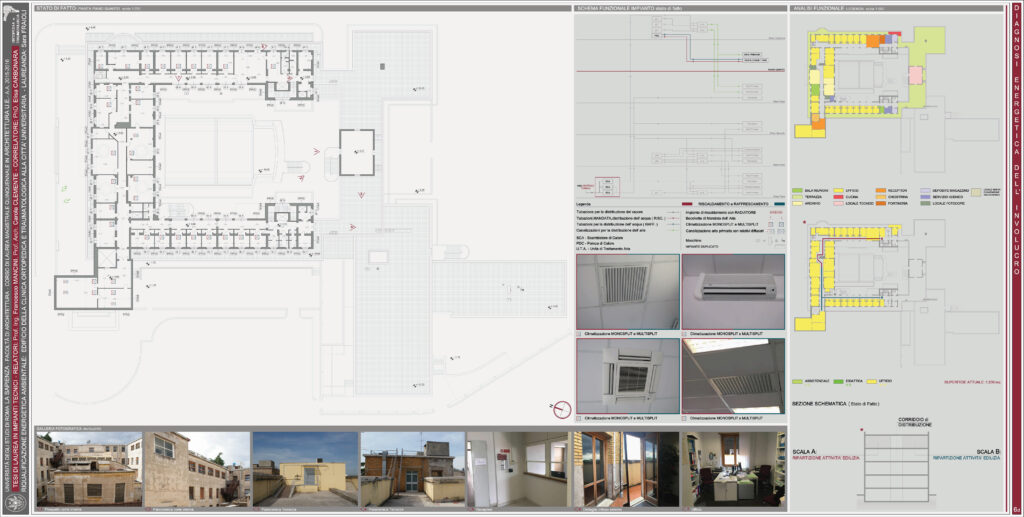
Task: Select the DIDATTICA green swatch
Action: tap(839, 381)
